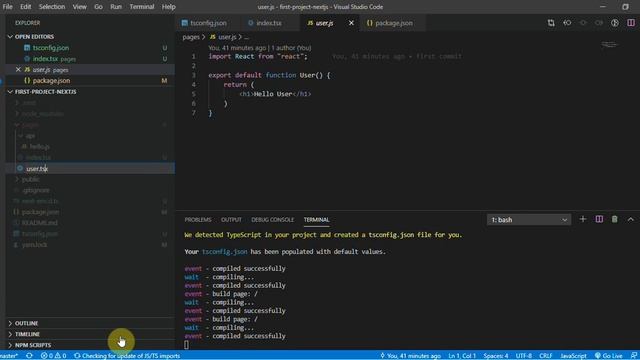Click the master branch indicator in status bar
The width and height of the screenshot is (640, 360).
click(x=9, y=356)
